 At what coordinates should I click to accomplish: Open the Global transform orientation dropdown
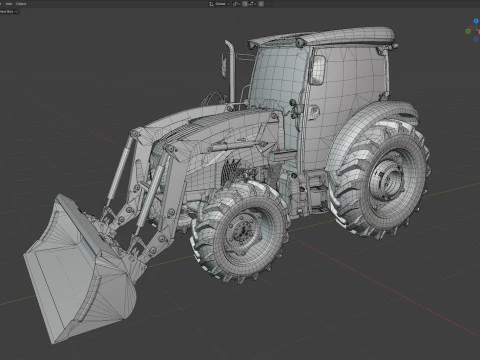pyautogui.click(x=219, y=4)
